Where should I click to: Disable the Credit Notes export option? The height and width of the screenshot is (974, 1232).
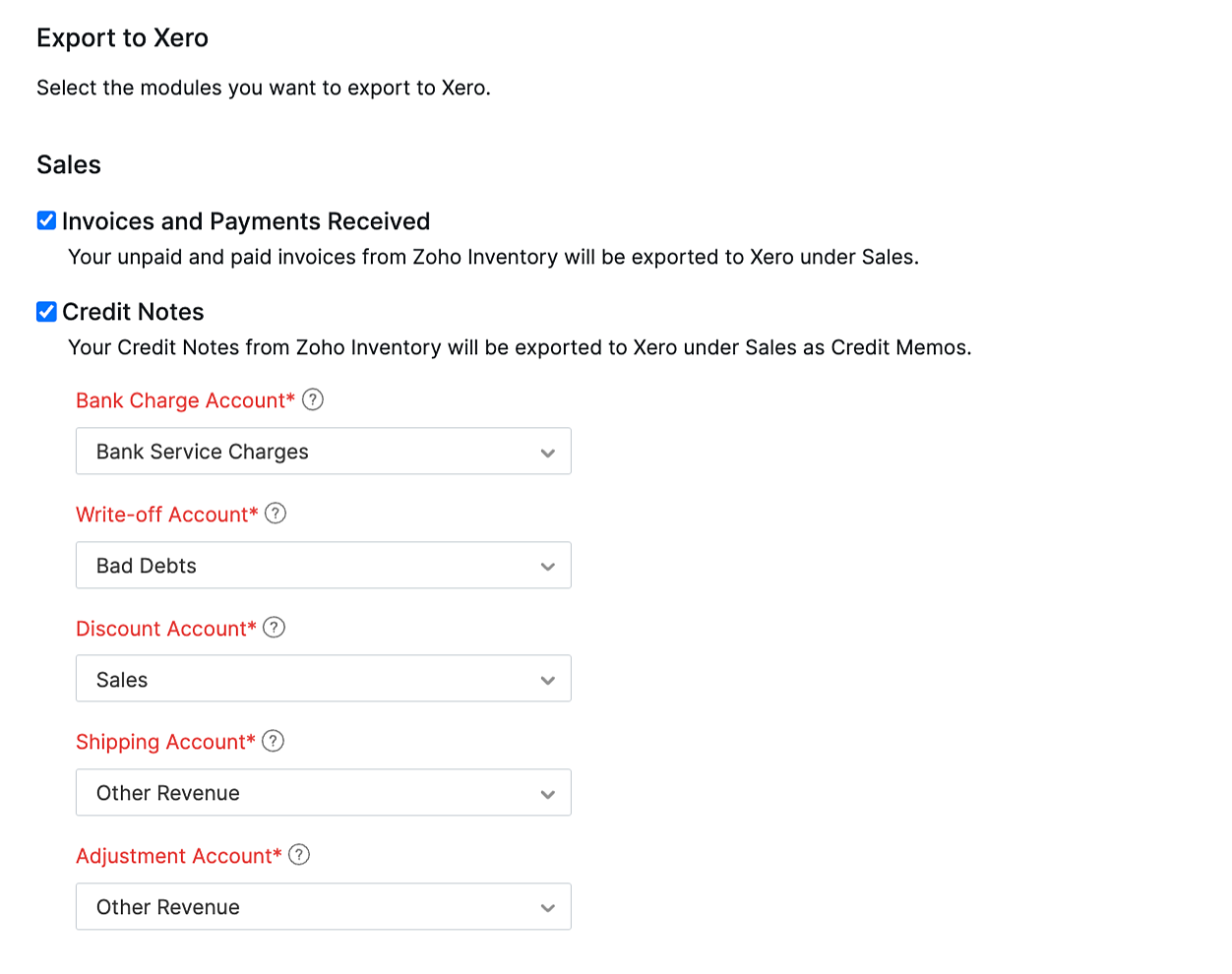coord(46,311)
